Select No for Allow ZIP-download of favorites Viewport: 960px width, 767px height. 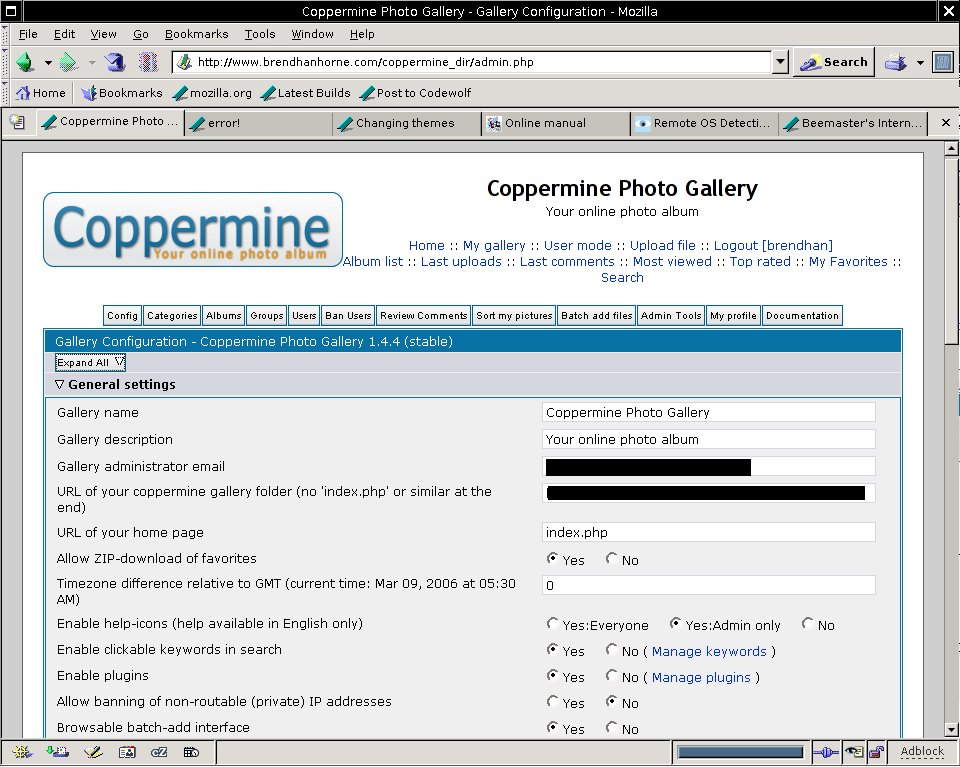(612, 558)
